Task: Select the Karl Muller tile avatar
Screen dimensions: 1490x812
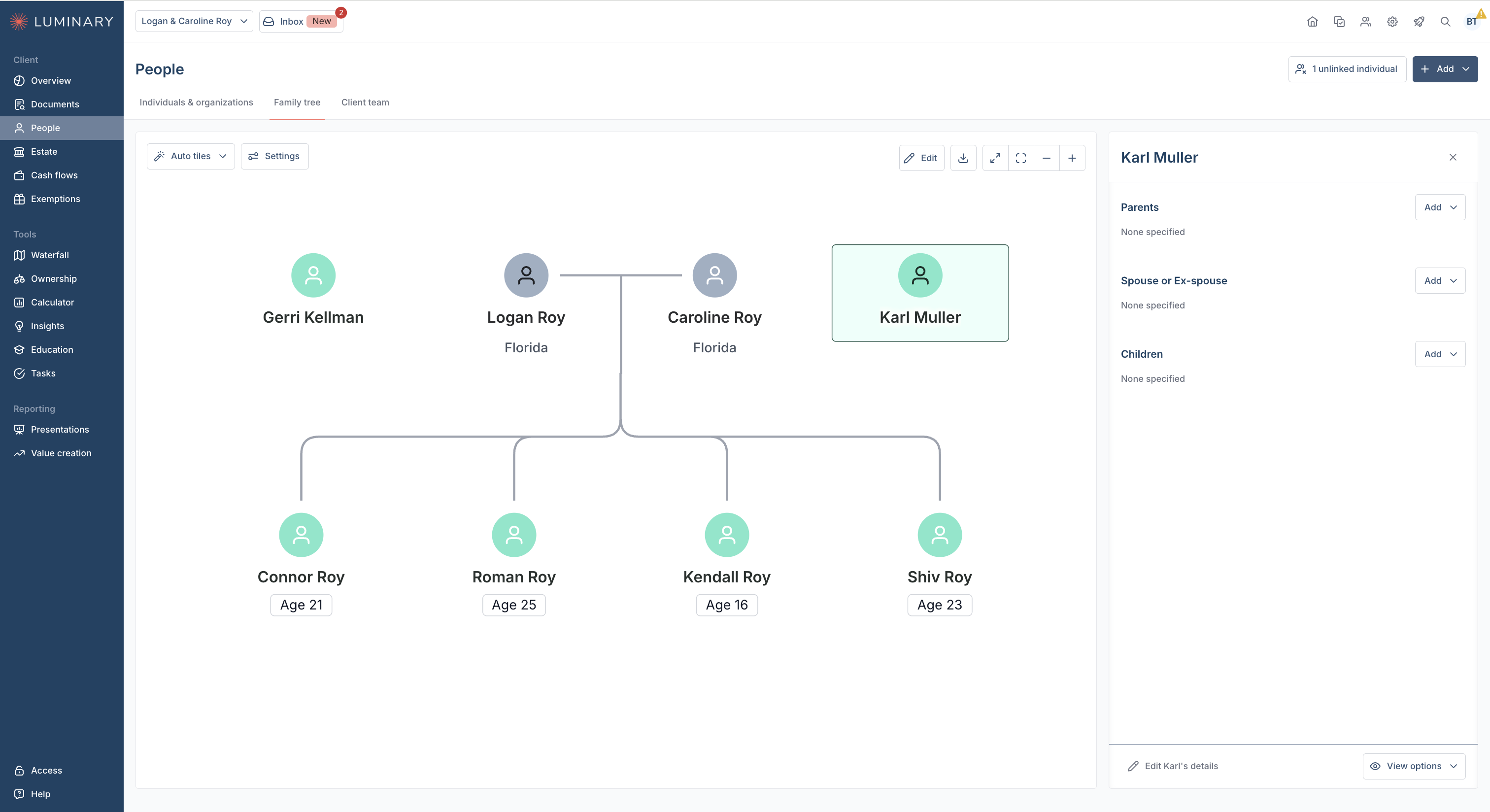Action: click(920, 275)
